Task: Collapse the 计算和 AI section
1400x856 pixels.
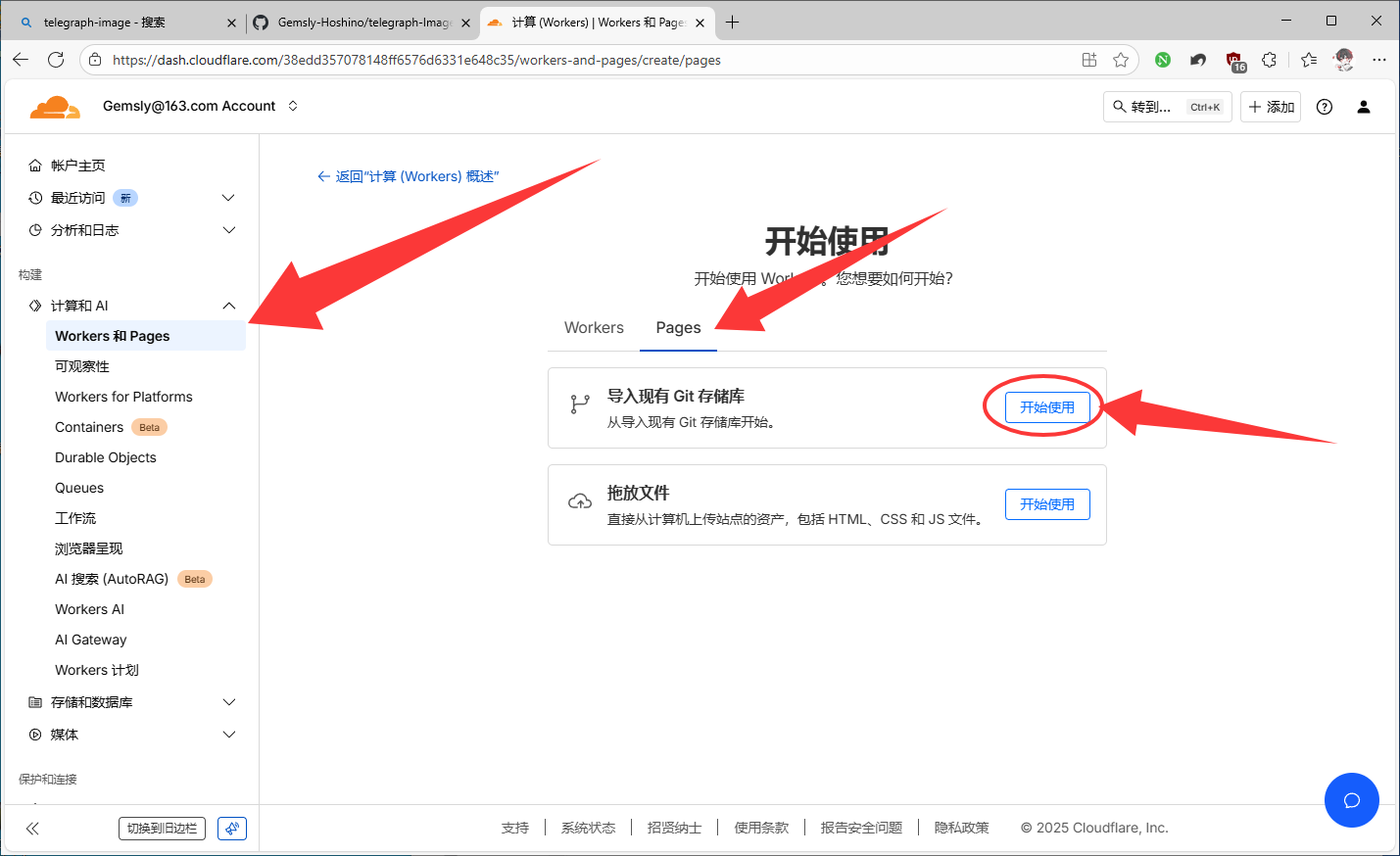Action: [x=228, y=306]
